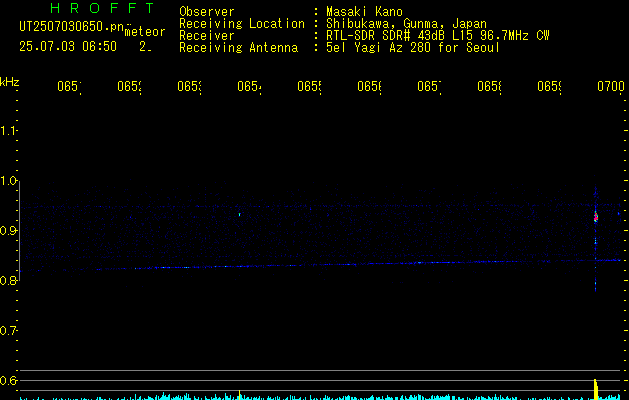Click the green HROFFT title
The height and width of the screenshot is (400, 629).
point(103,8)
